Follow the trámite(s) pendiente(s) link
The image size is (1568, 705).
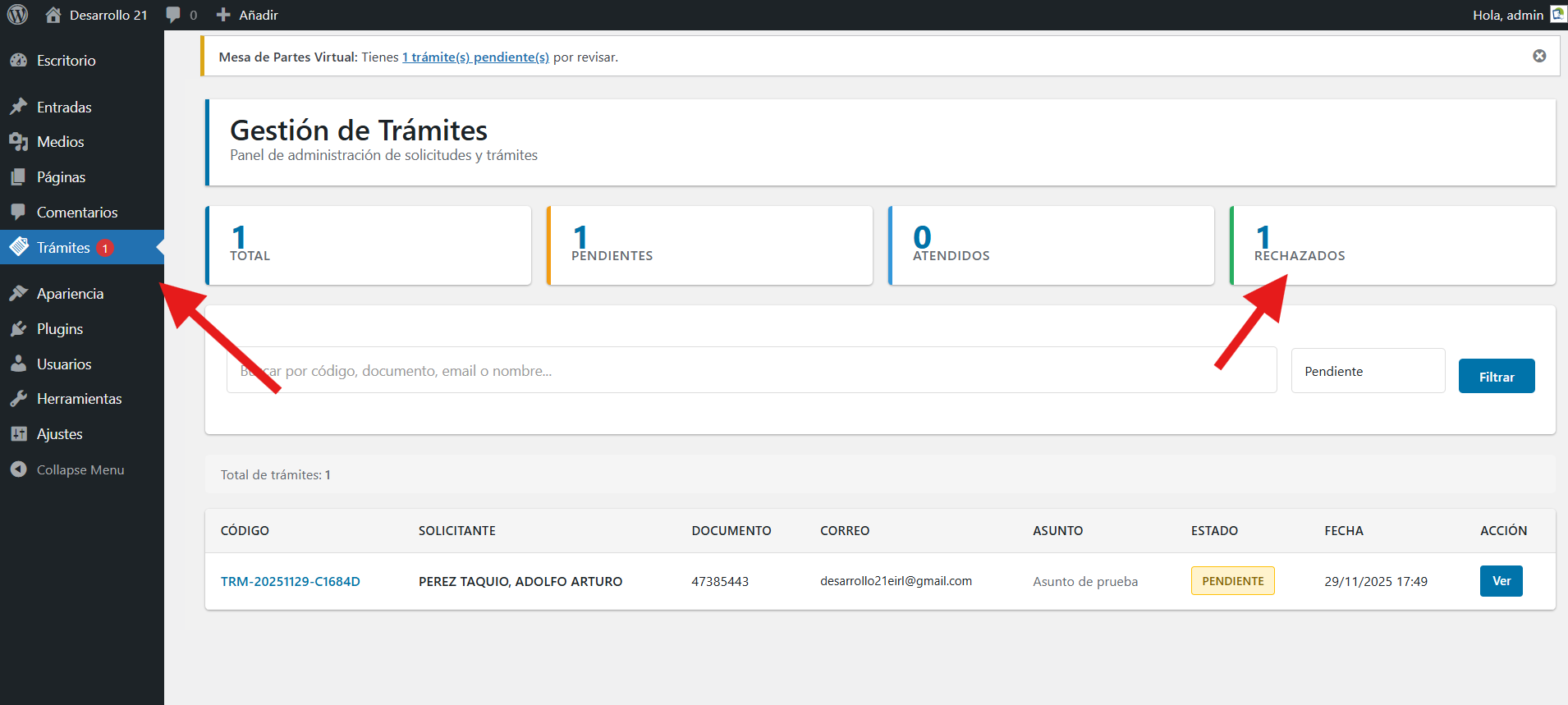(475, 57)
